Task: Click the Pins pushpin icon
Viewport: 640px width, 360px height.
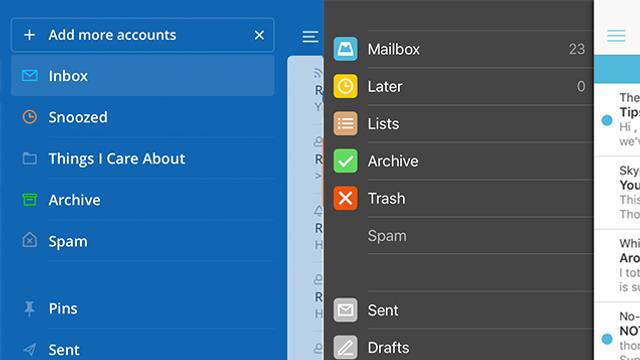Action: tap(29, 309)
